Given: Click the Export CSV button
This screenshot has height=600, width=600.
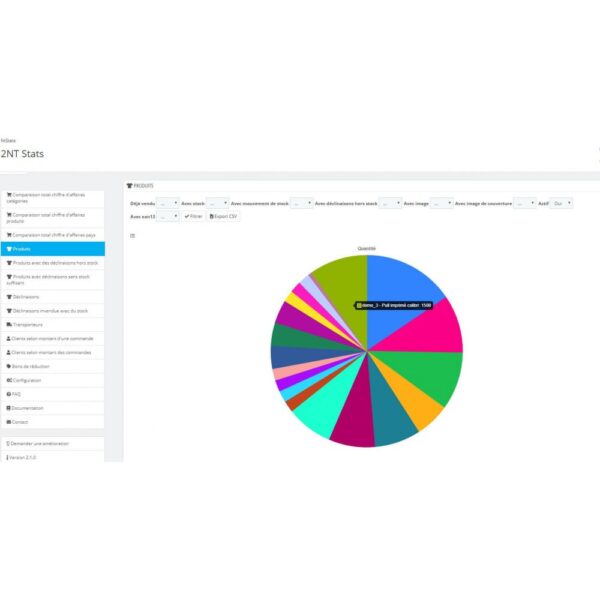Looking at the screenshot, I should click(223, 216).
